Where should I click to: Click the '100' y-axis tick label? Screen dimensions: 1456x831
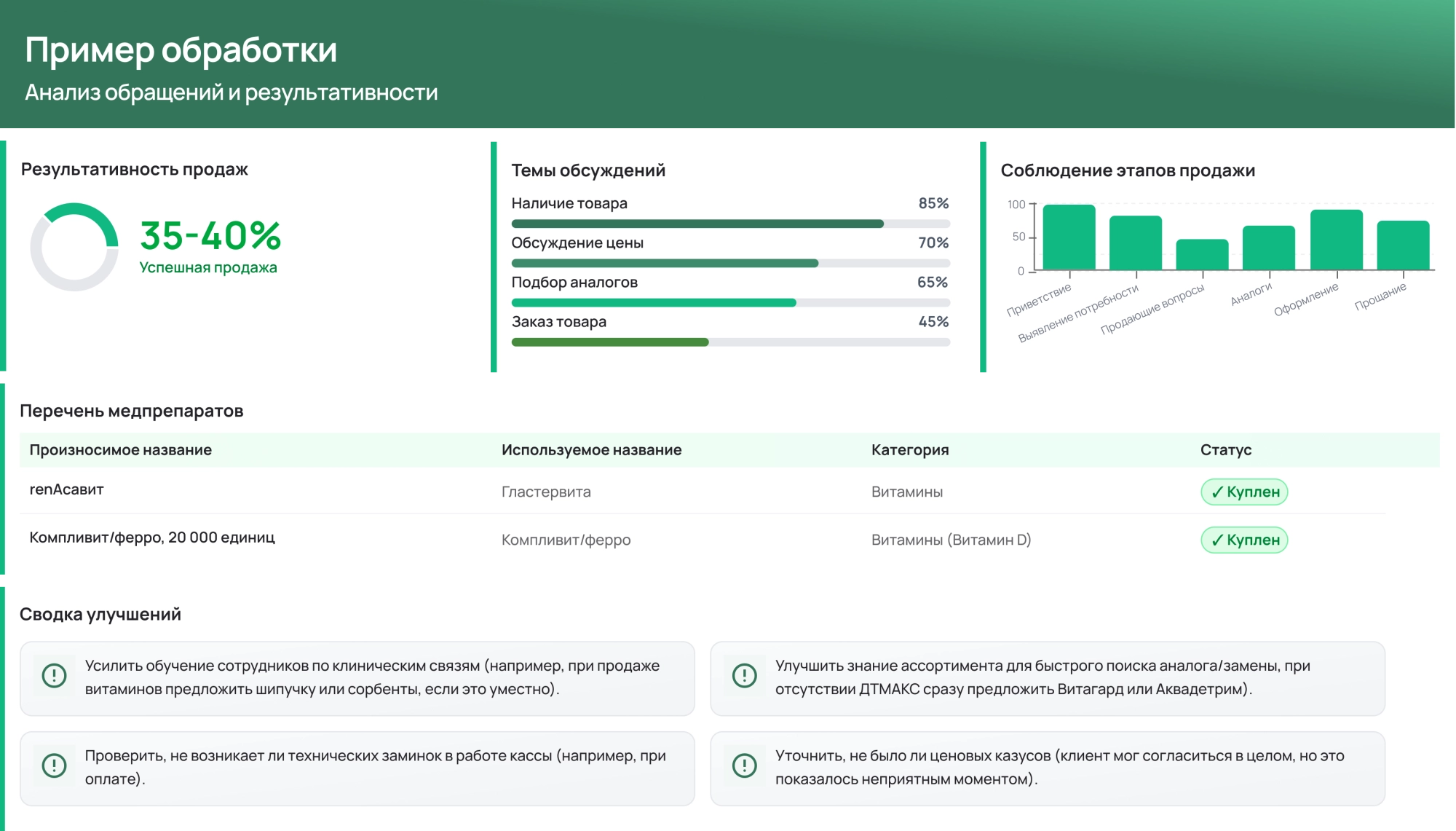1016,205
